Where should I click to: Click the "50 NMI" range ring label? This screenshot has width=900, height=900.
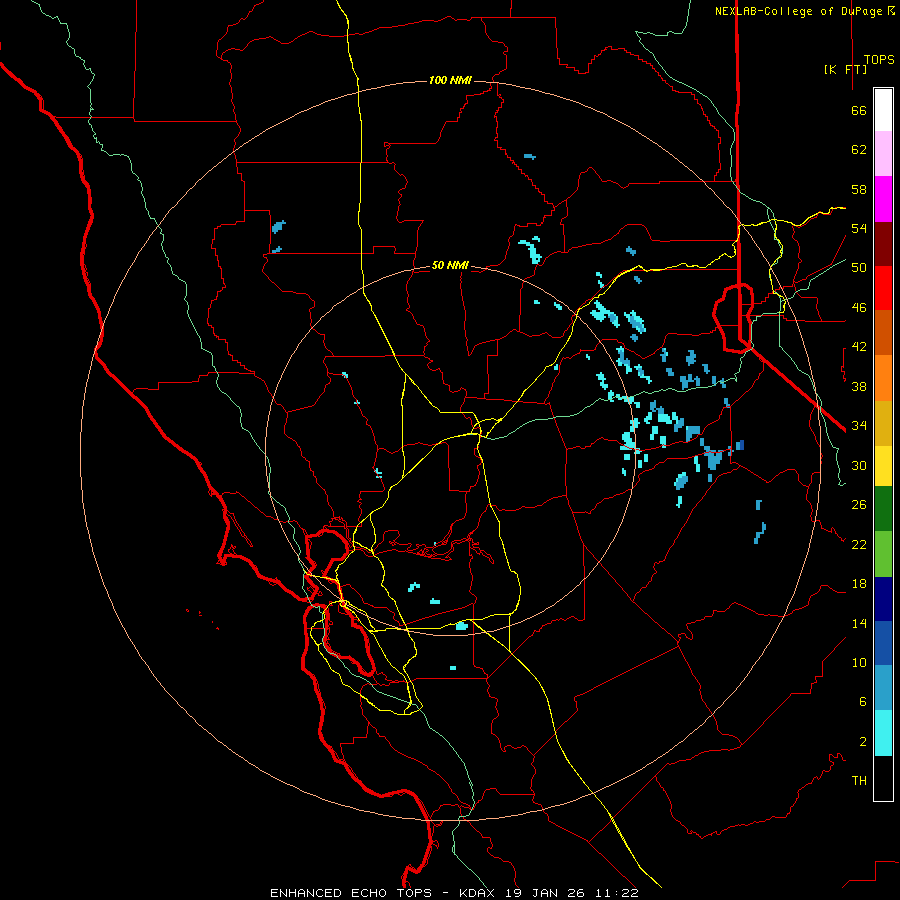[450, 266]
